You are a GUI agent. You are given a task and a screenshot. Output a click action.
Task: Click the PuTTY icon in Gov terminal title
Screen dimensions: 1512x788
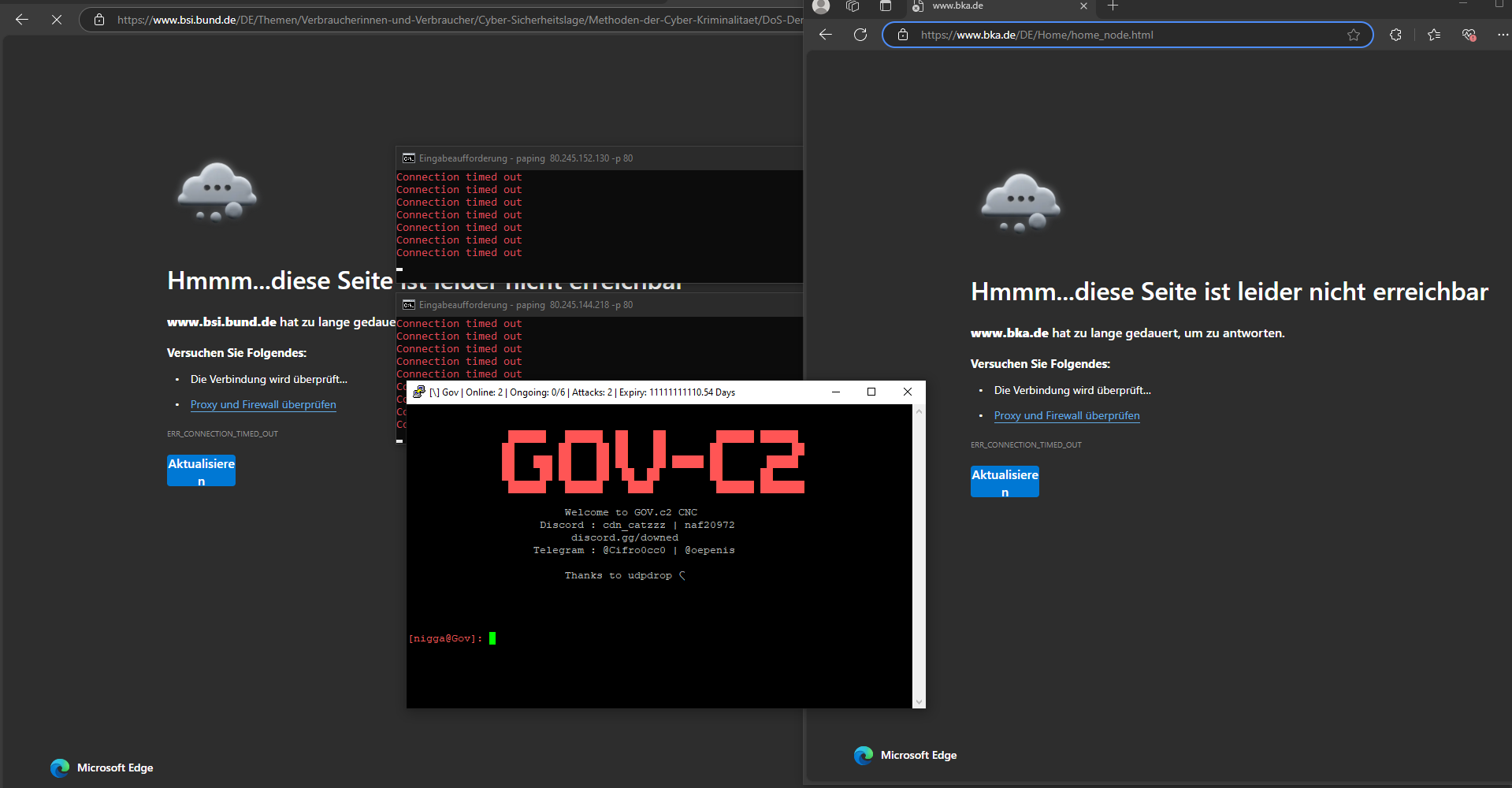(x=419, y=392)
